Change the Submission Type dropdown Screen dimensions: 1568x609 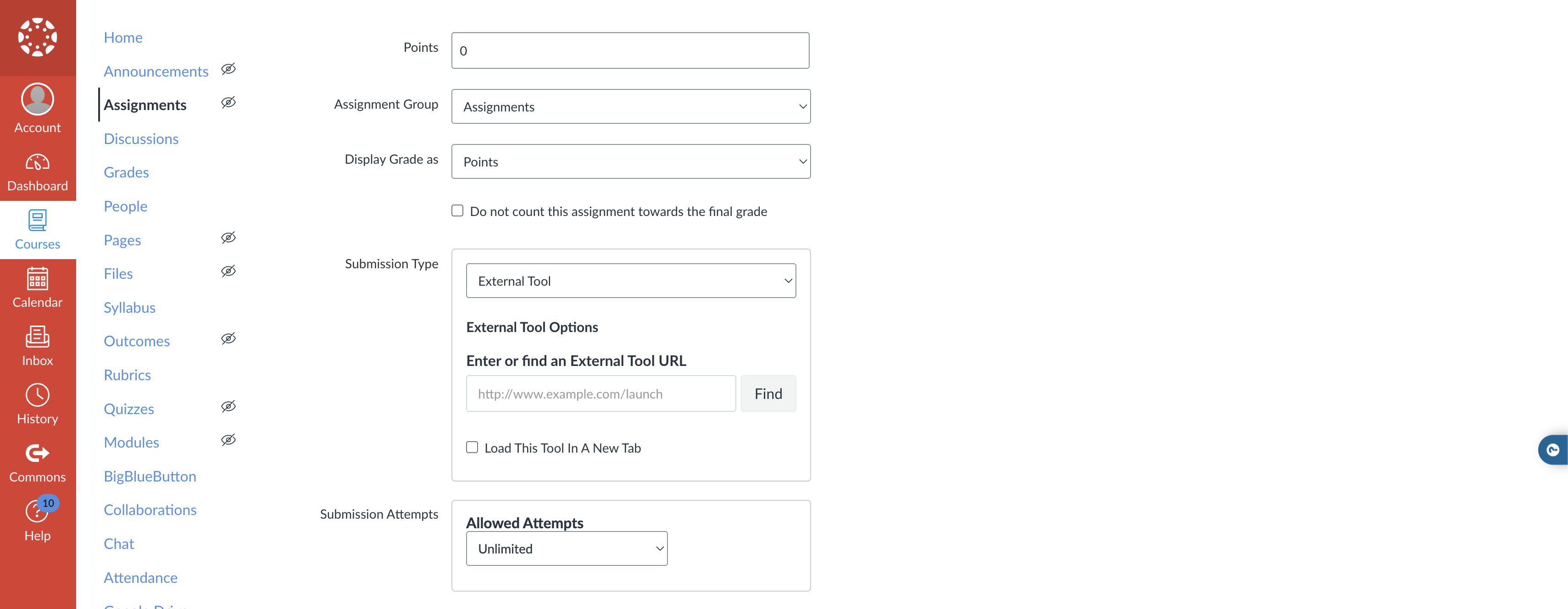(x=631, y=281)
